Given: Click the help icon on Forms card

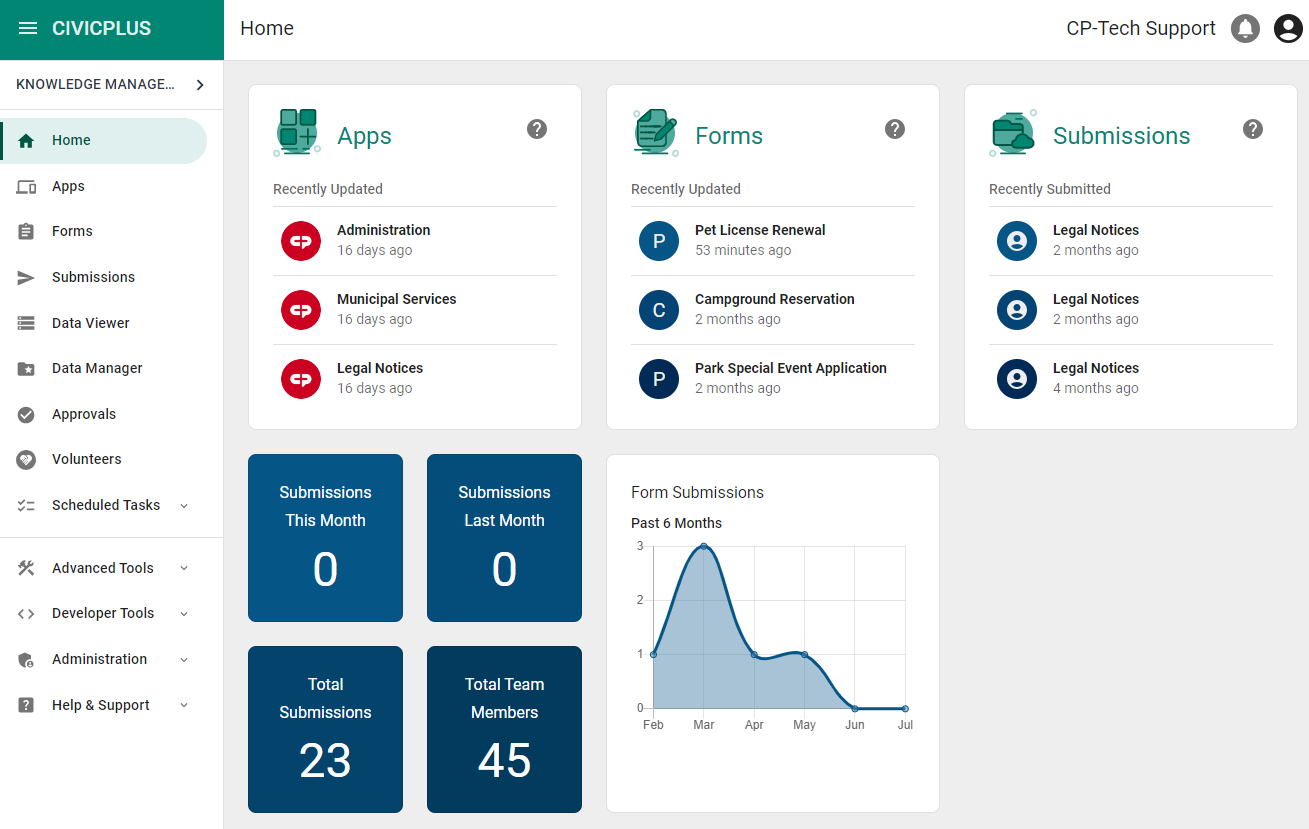Looking at the screenshot, I should click(895, 129).
